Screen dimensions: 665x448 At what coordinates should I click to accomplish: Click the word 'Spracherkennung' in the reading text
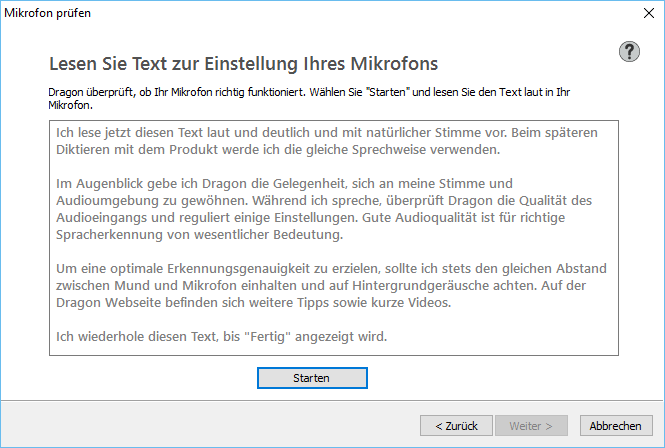[x=109, y=235]
